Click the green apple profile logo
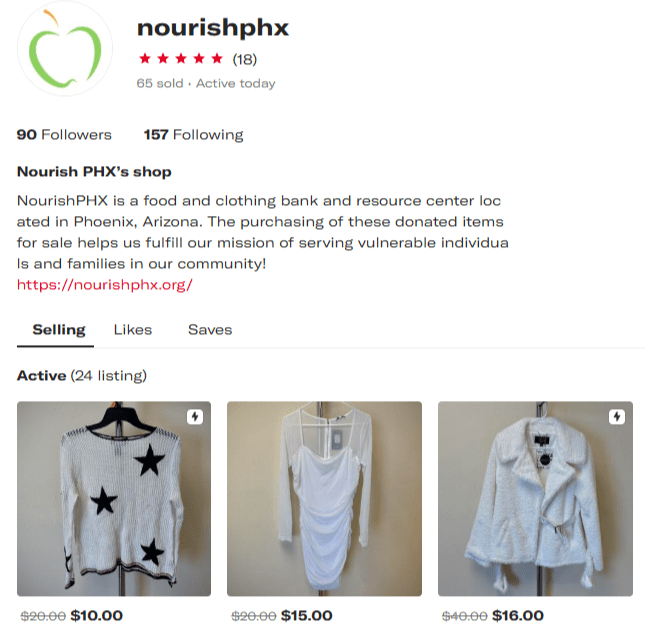Image resolution: width=645 pixels, height=634 pixels. pos(65,48)
